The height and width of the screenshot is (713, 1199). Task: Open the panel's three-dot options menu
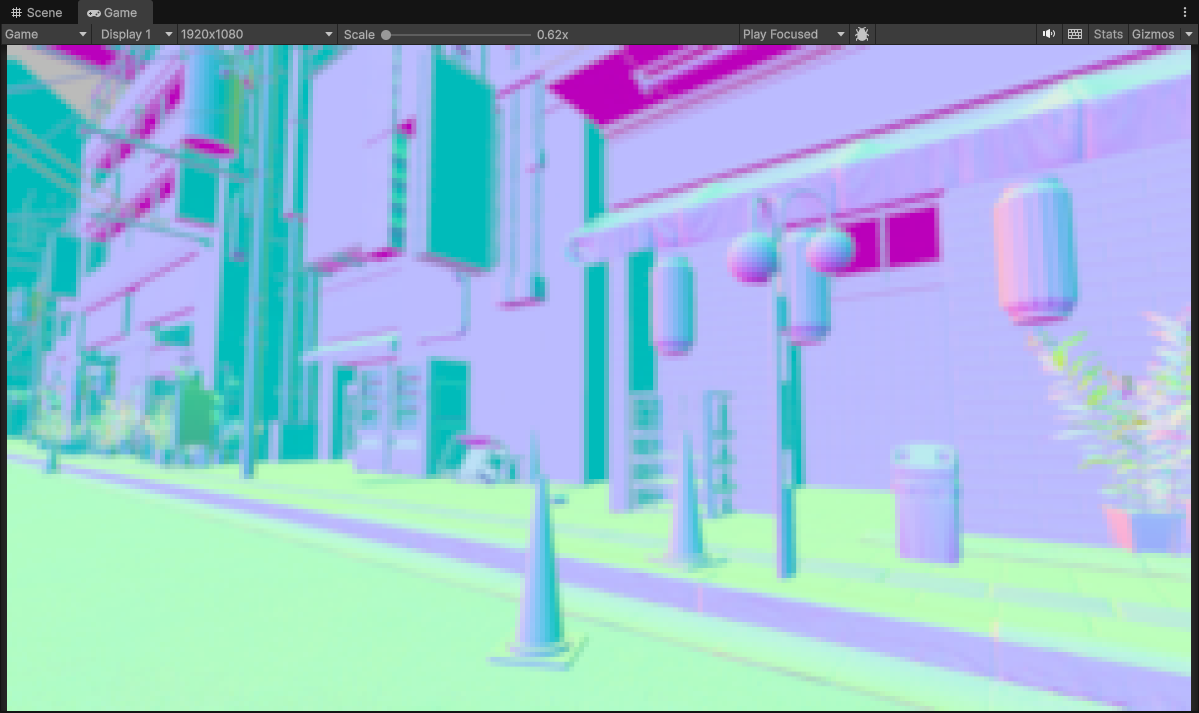1184,12
